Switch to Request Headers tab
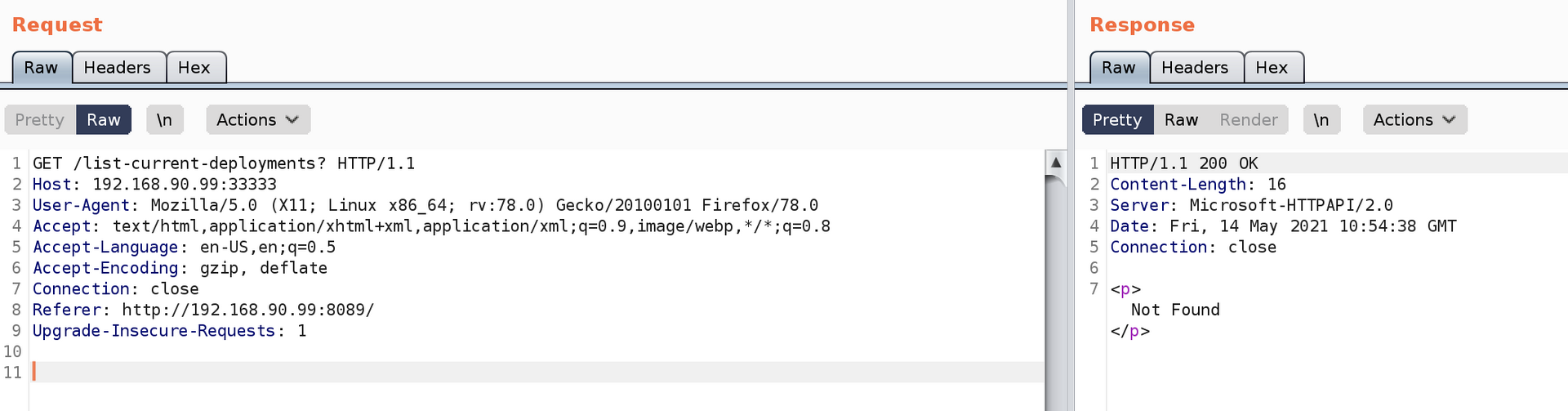Screen dimensions: 1568x411 tap(118, 68)
